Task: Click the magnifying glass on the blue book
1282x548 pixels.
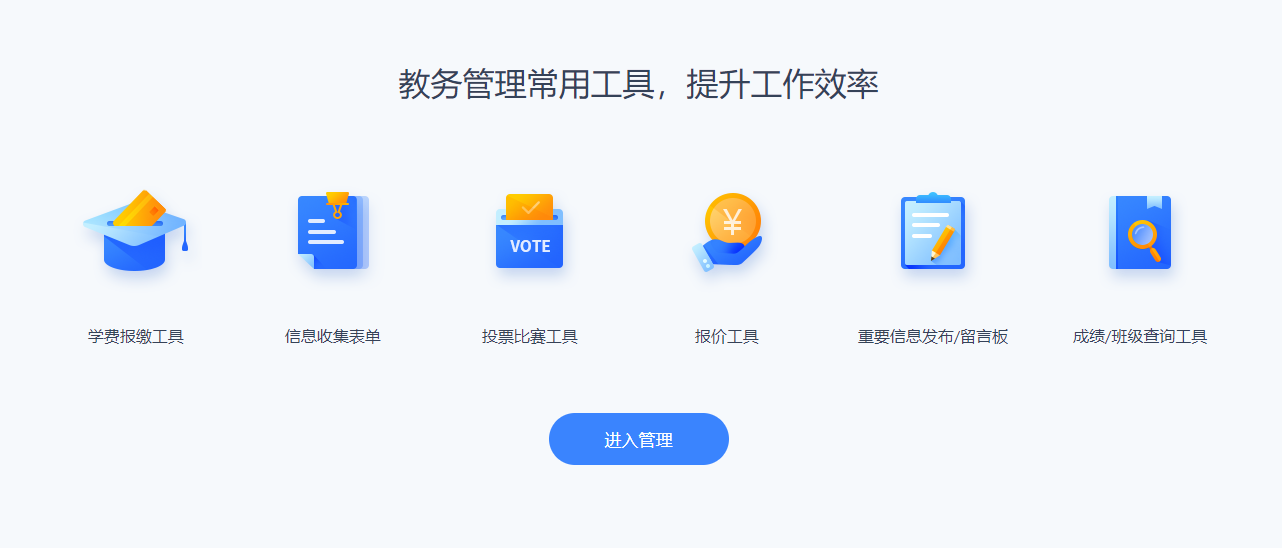Action: click(1144, 238)
